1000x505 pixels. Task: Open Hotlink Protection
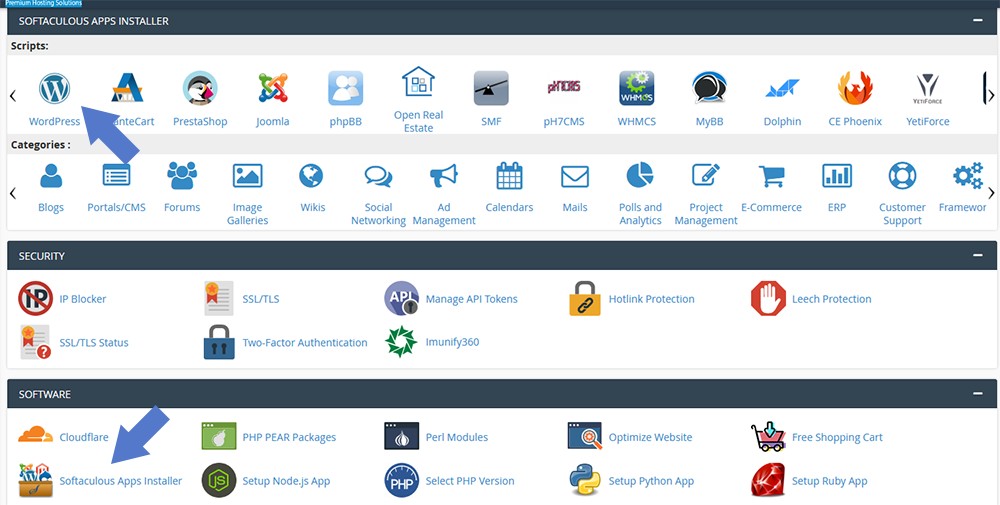pos(651,298)
